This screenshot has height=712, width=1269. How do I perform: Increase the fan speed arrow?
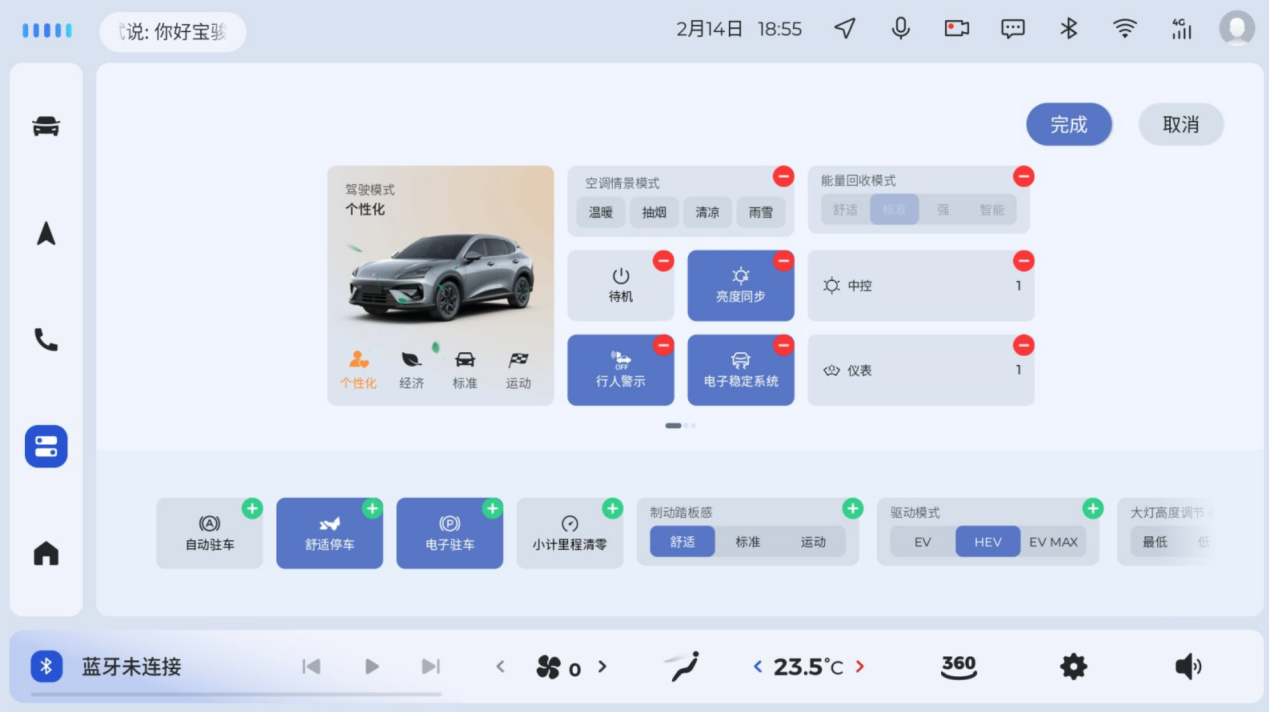pos(602,667)
